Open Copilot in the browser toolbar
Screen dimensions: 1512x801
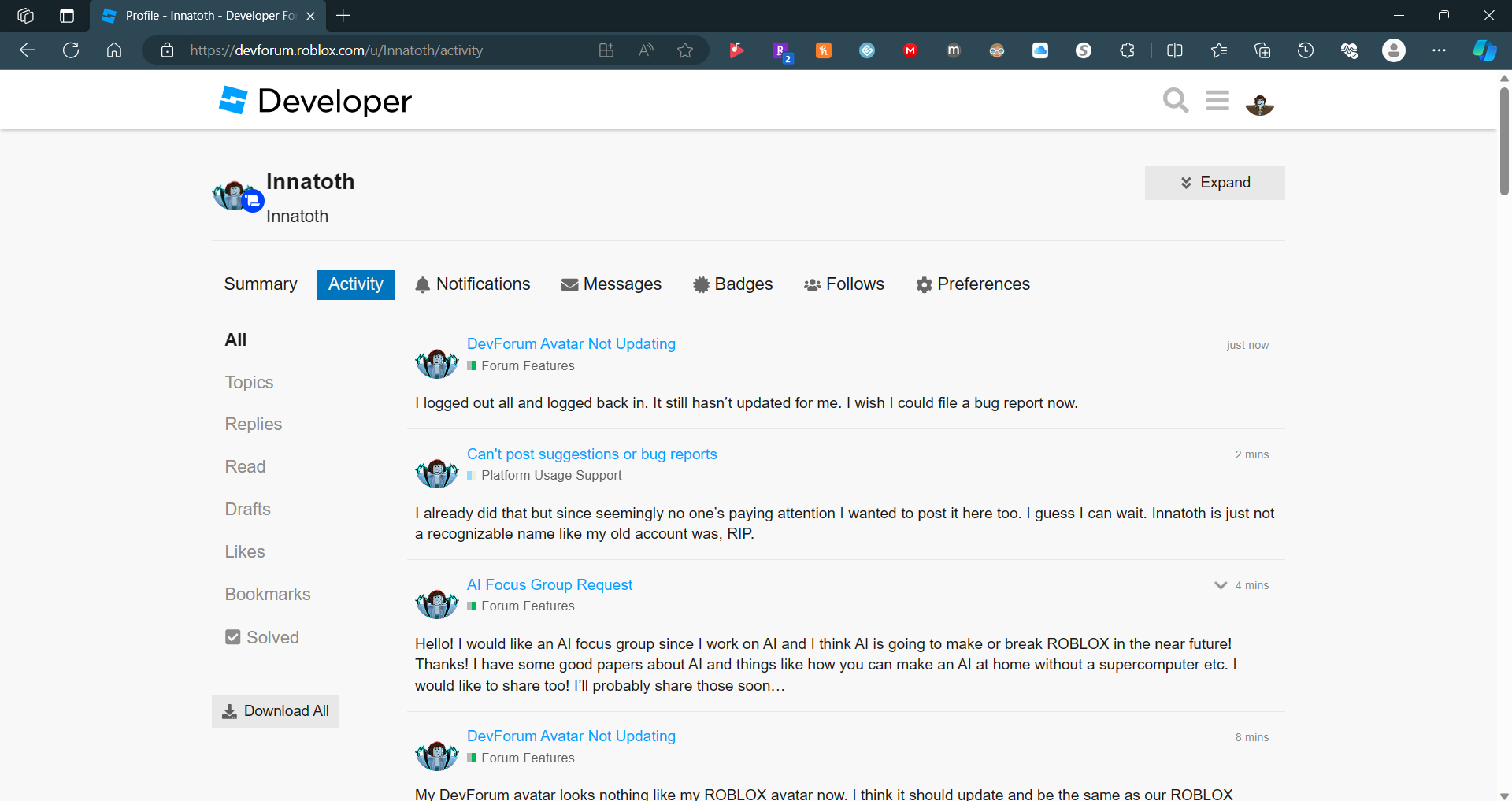1484,50
